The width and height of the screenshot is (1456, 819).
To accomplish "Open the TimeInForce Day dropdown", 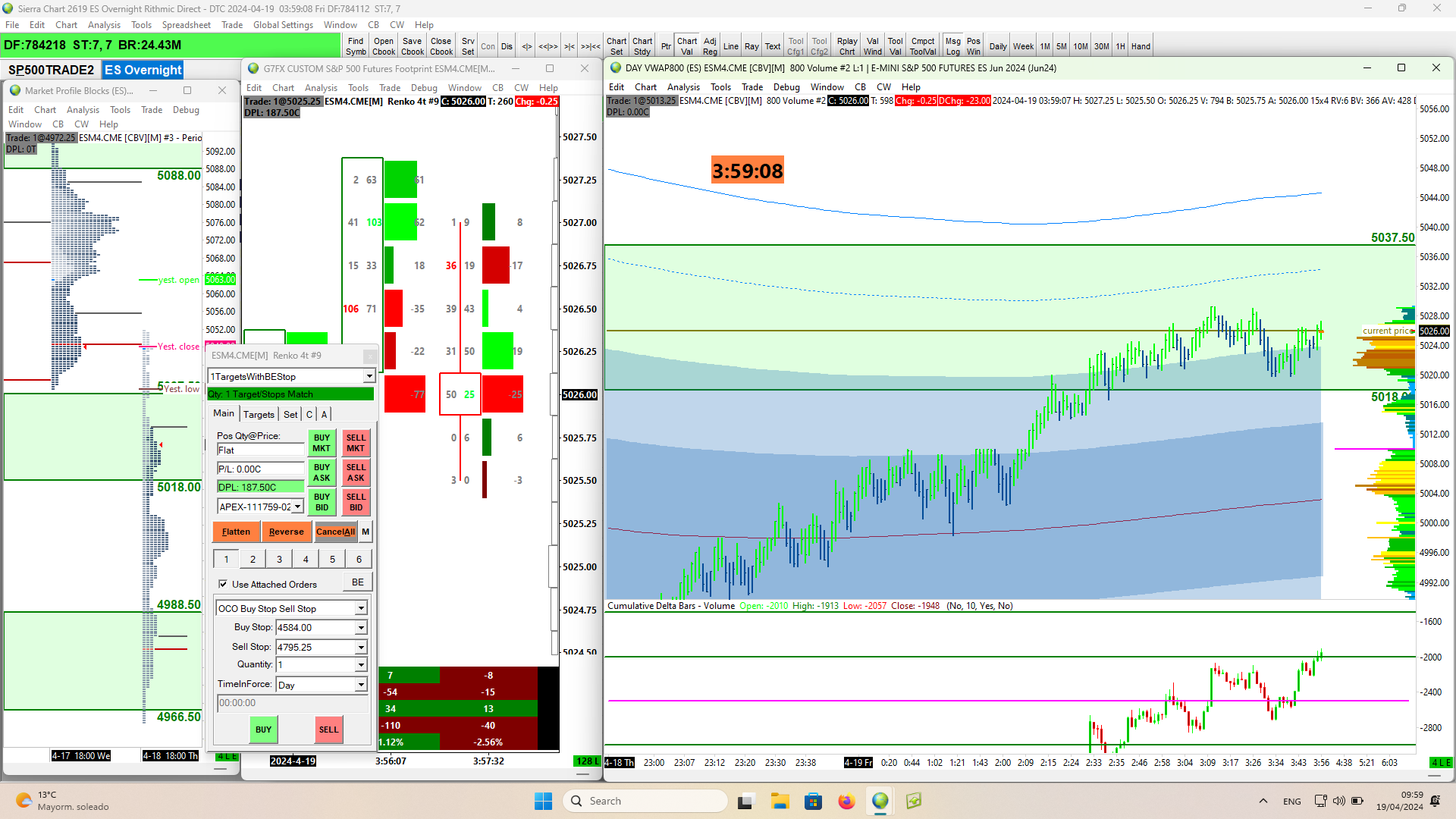I will point(361,685).
